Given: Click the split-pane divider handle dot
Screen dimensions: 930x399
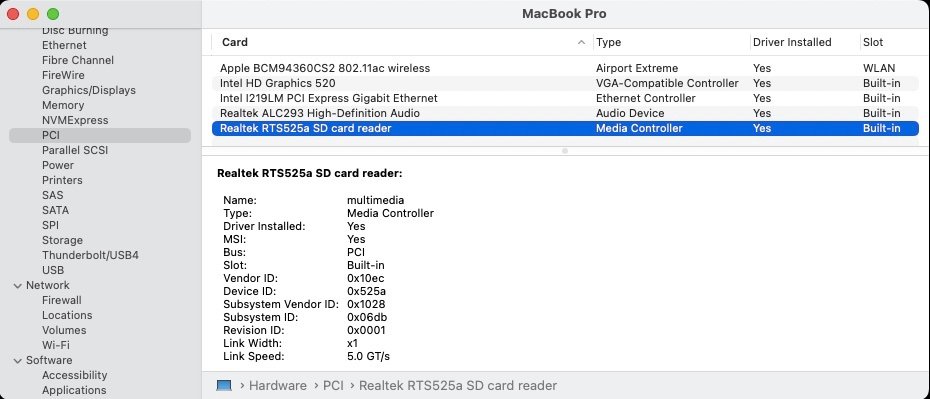Looking at the screenshot, I should pyautogui.click(x=565, y=151).
